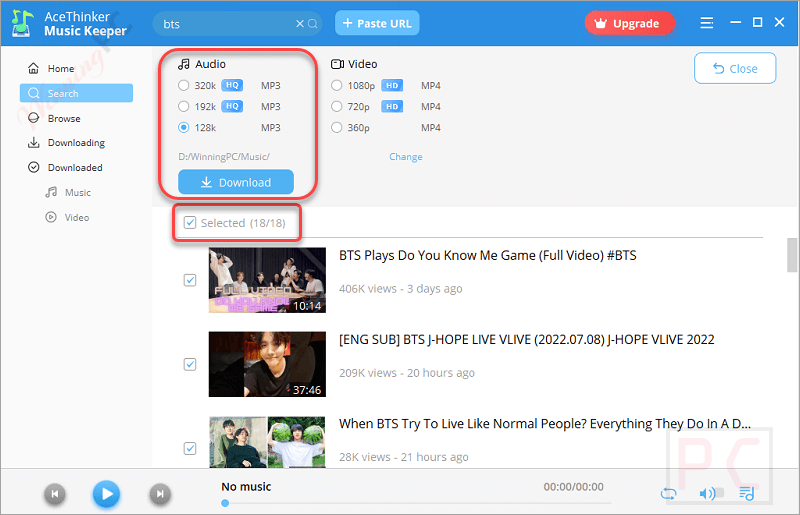The width and height of the screenshot is (800, 515).
Task: Open the Search sidebar item
Action: (76, 93)
